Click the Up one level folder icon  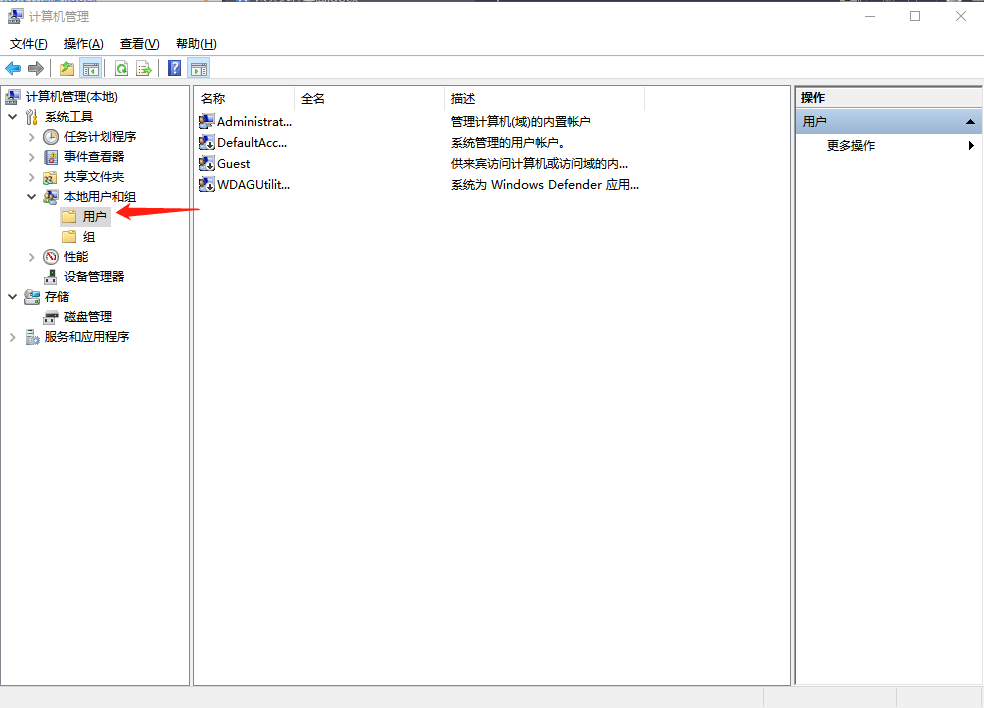coord(67,68)
